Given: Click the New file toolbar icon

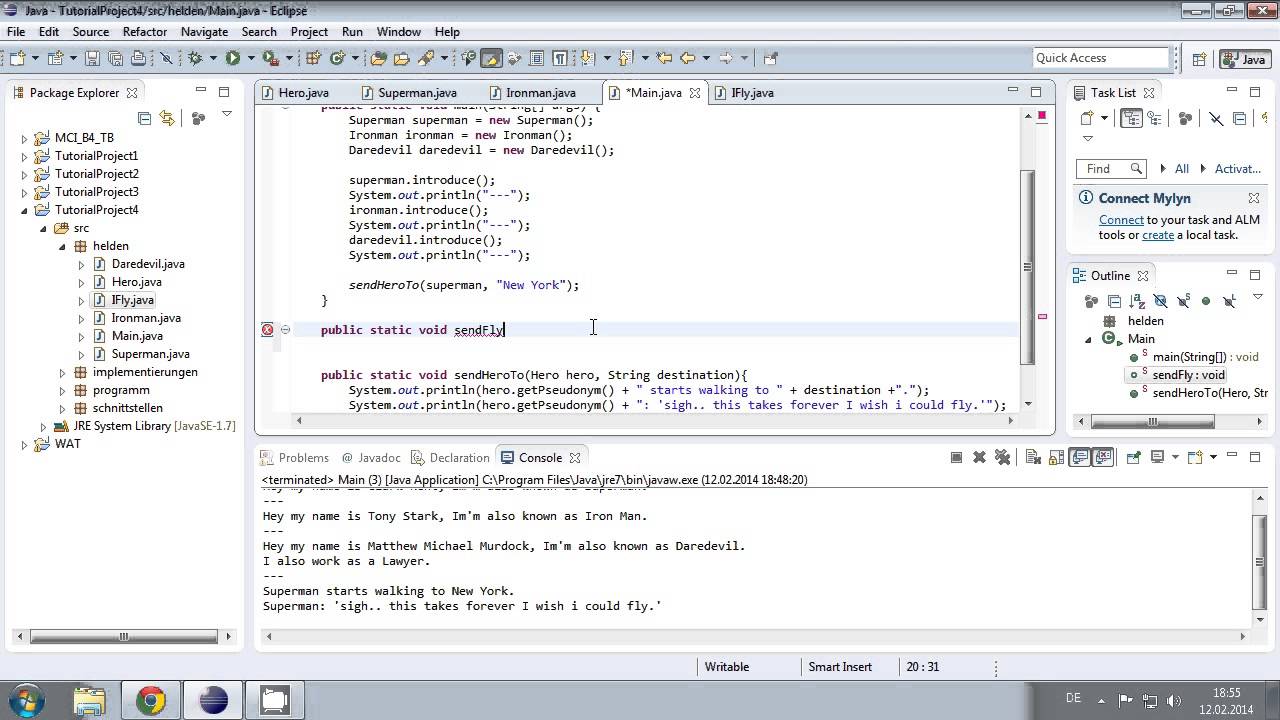Looking at the screenshot, I should [17, 58].
